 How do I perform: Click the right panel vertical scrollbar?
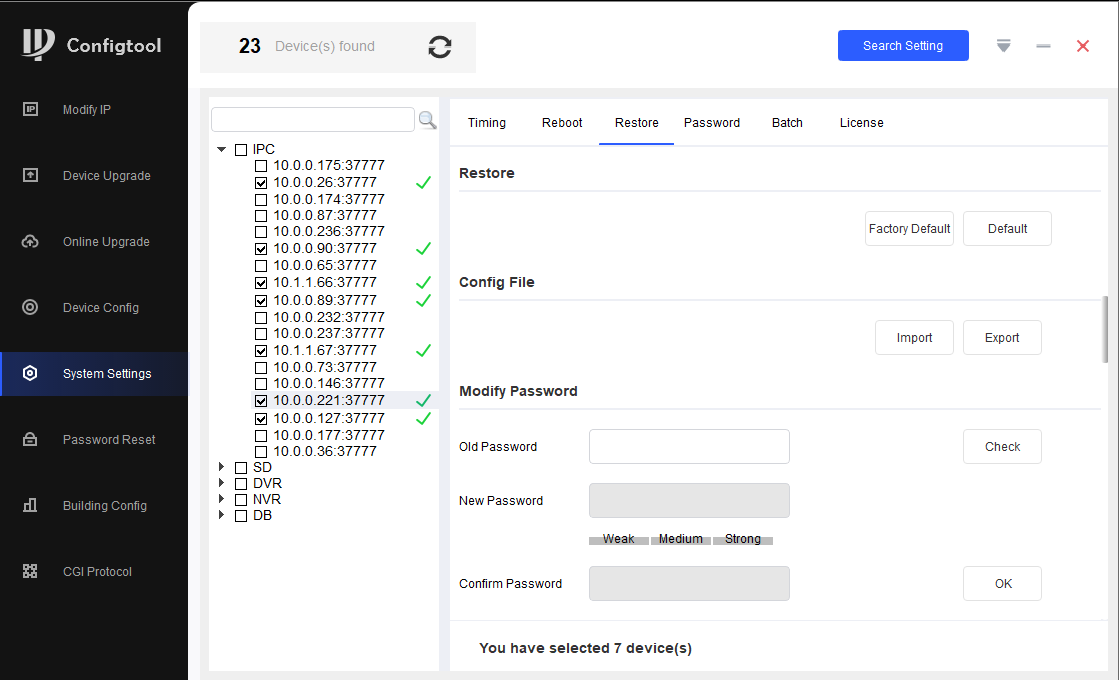coord(1105,330)
